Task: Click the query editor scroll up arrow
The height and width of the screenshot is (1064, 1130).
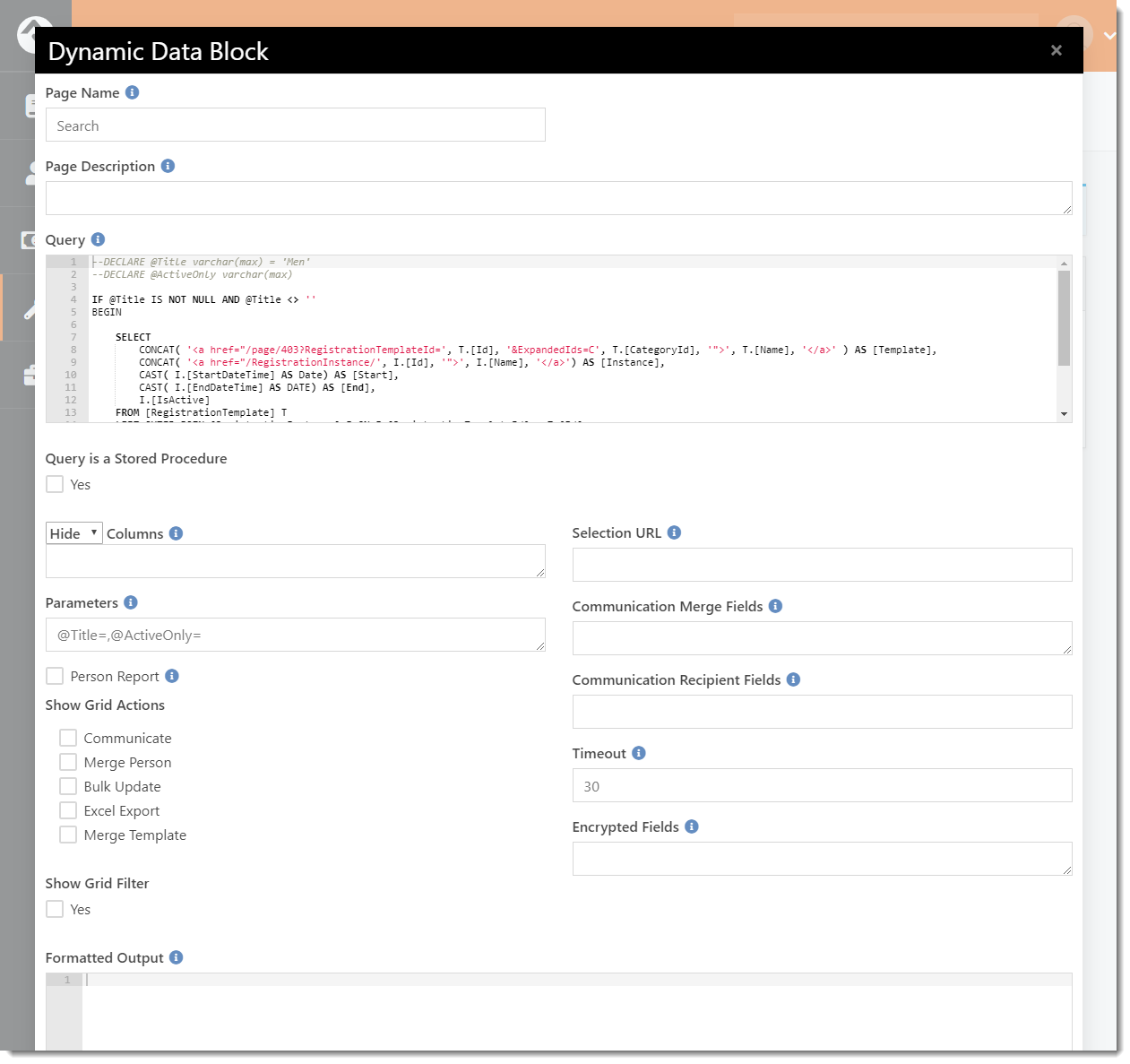Action: point(1065,264)
